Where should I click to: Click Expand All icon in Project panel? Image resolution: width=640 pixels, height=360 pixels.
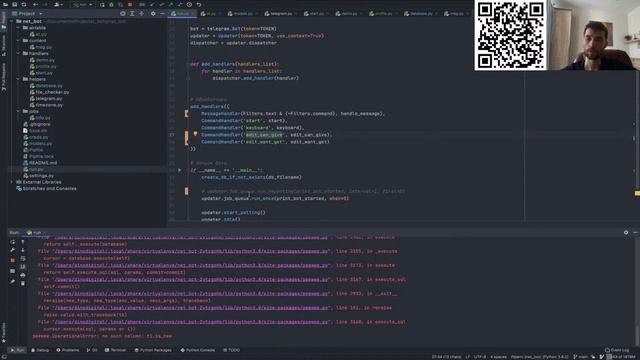tap(132, 13)
